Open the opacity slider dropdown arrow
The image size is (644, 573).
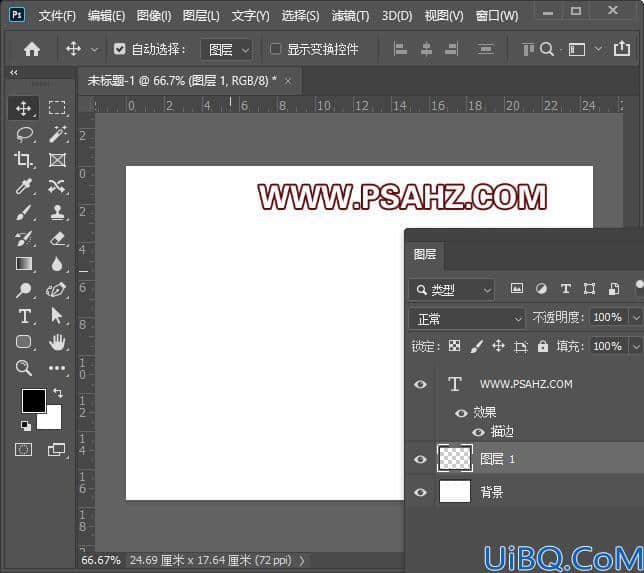point(636,317)
